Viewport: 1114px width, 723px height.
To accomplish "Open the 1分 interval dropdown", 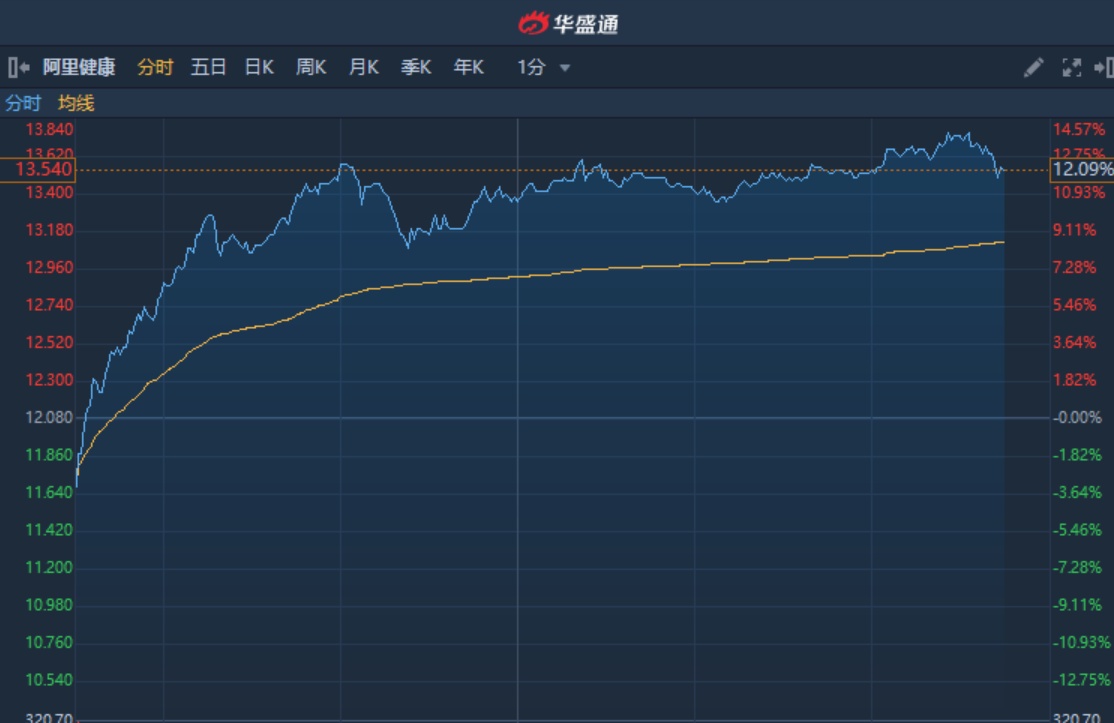I will click(x=543, y=68).
